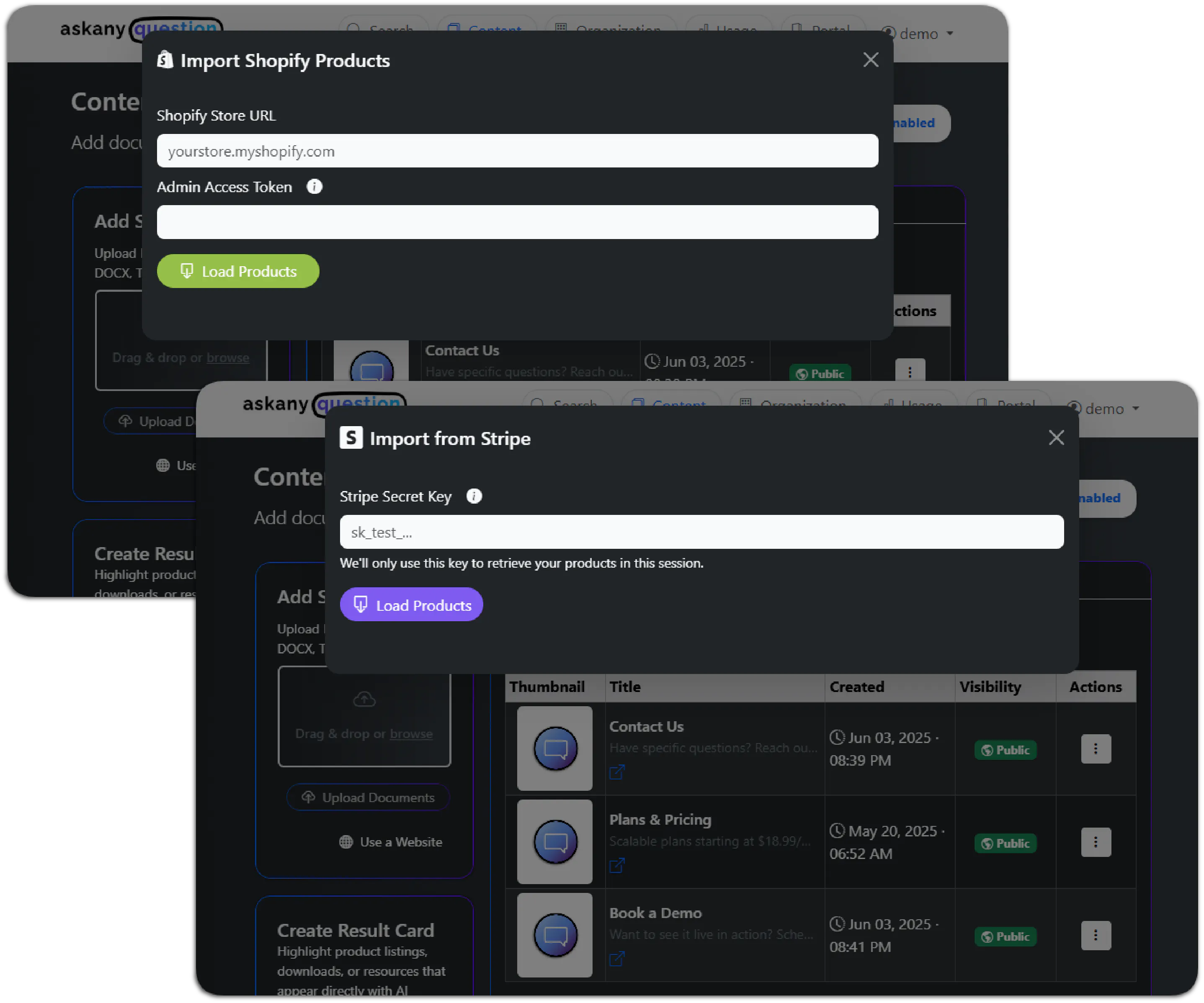Open Contact Us actions menu in the Shopify window
Viewport: 1204px width, 1003px height.
pyautogui.click(x=910, y=371)
